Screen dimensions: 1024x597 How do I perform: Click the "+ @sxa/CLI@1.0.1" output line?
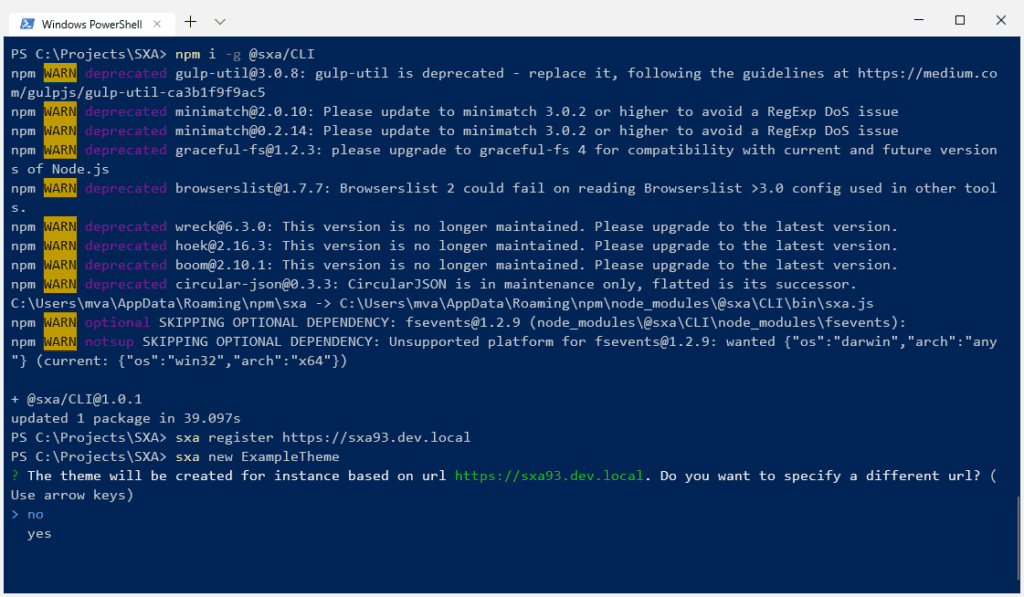pyautogui.click(x=76, y=398)
